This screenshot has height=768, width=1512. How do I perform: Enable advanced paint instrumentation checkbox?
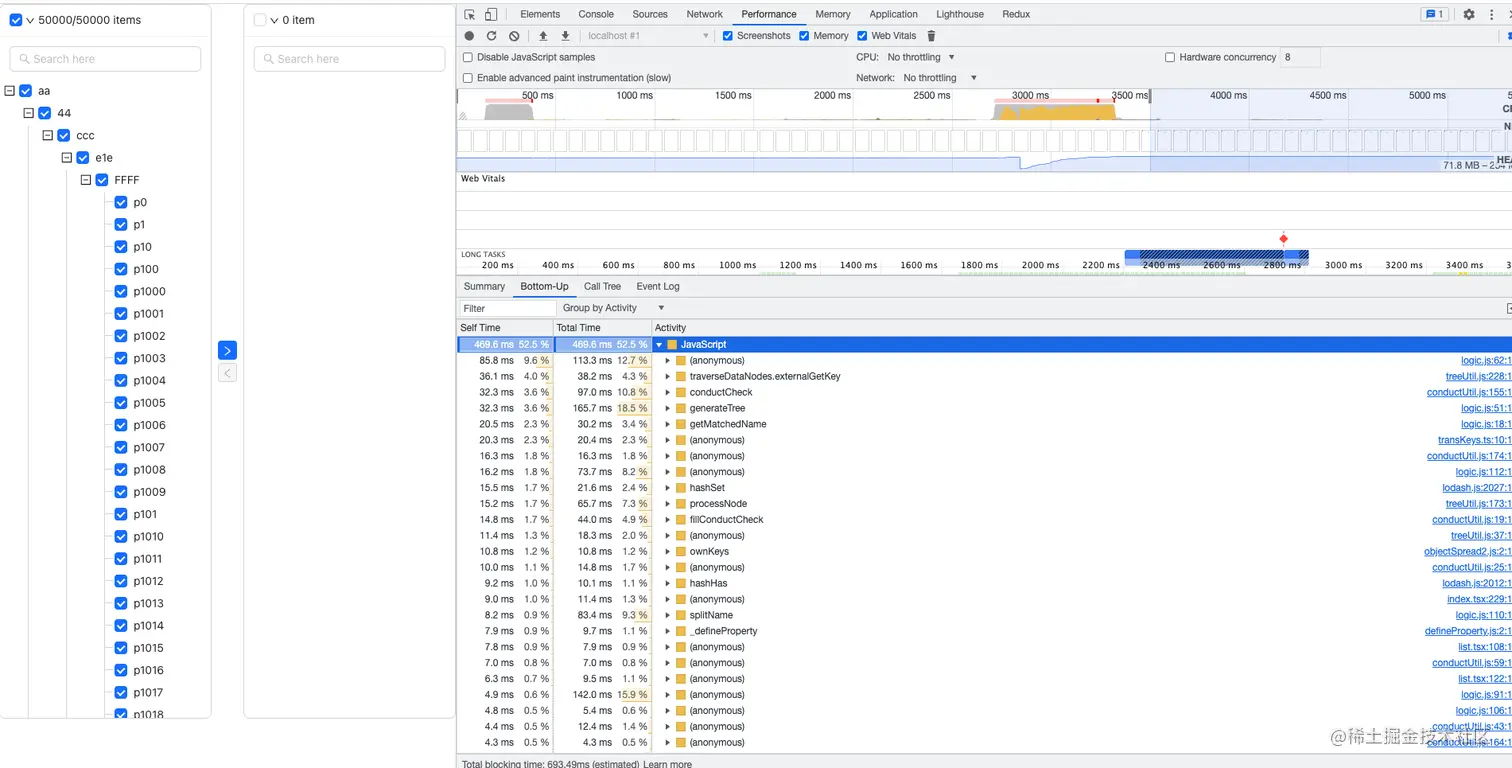[468, 78]
